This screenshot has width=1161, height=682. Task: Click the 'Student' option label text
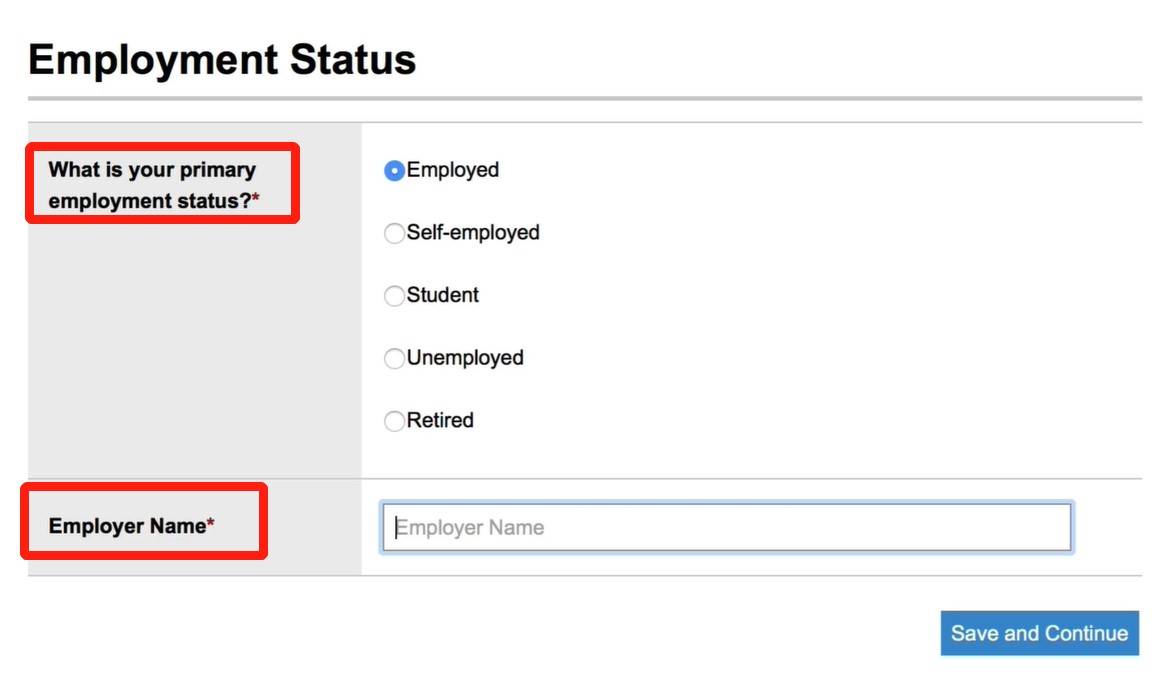tap(443, 295)
